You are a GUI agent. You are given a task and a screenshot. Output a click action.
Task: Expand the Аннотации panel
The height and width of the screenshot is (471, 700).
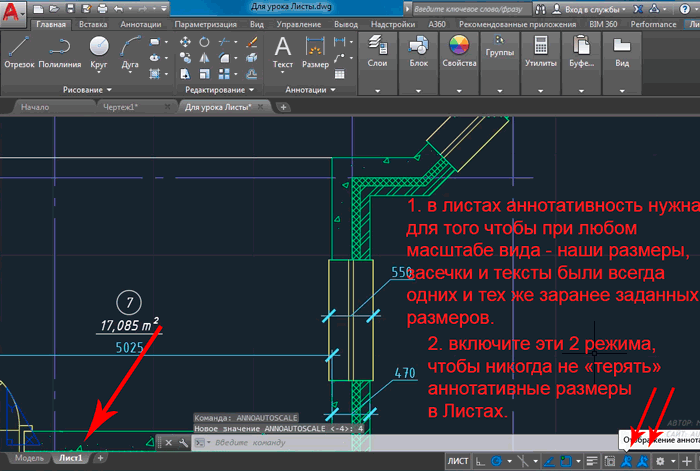coord(310,90)
